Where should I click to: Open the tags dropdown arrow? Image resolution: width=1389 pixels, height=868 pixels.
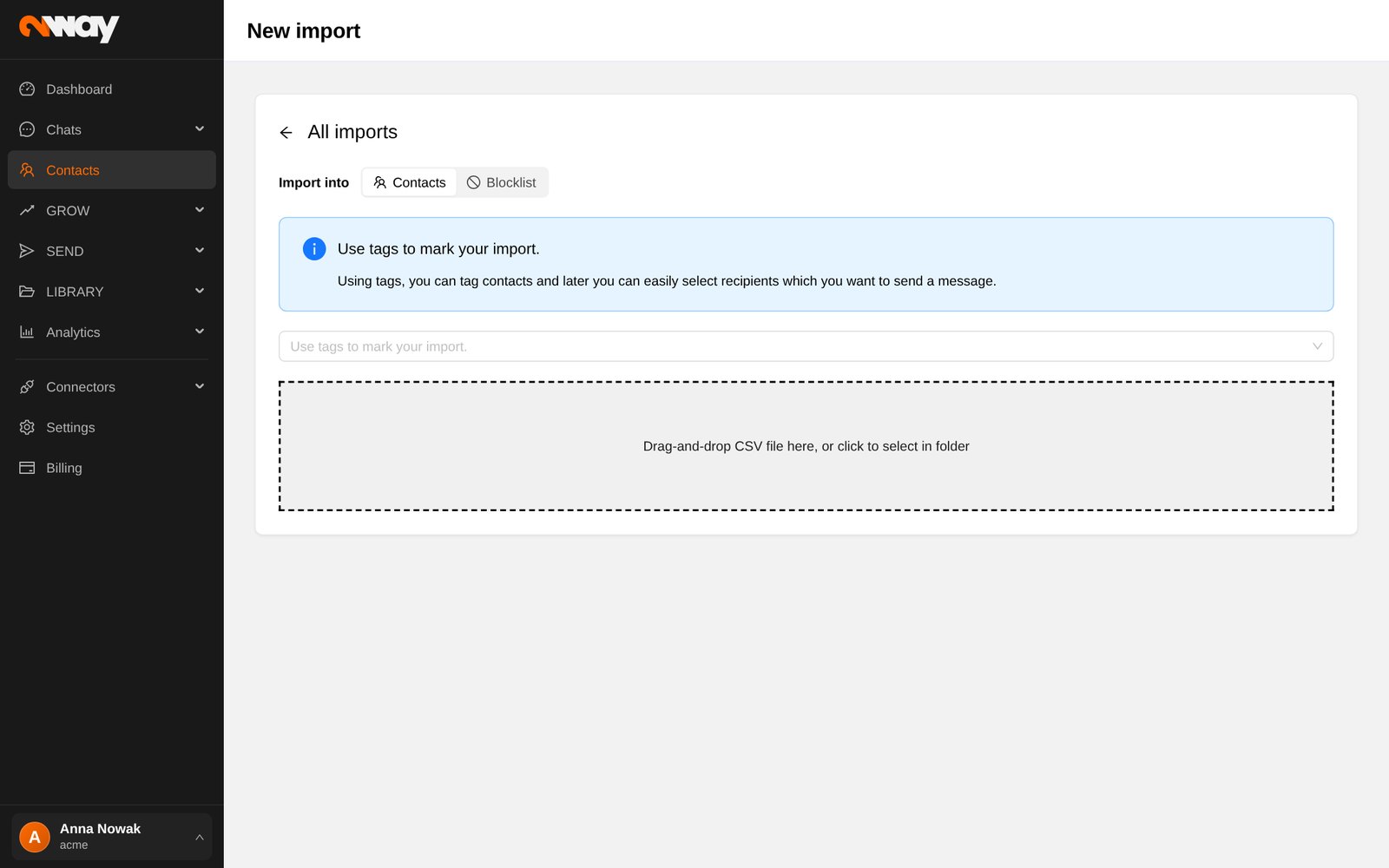click(x=1317, y=346)
